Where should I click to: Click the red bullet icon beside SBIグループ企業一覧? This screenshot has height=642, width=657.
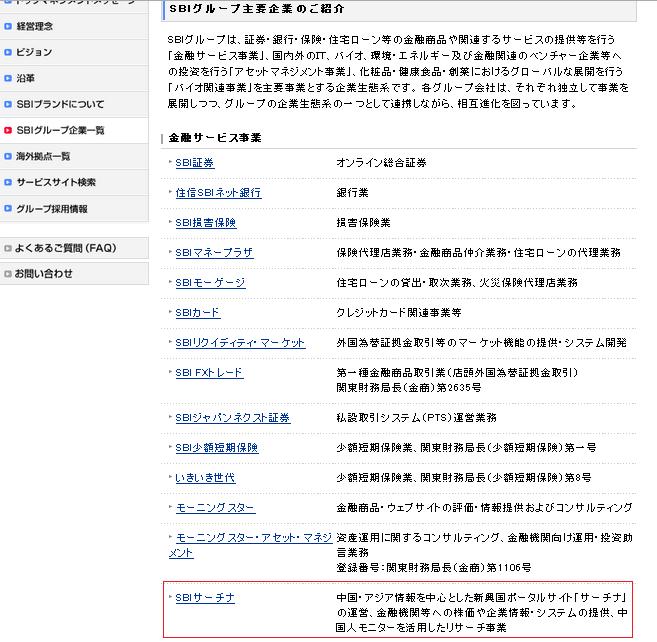8,130
